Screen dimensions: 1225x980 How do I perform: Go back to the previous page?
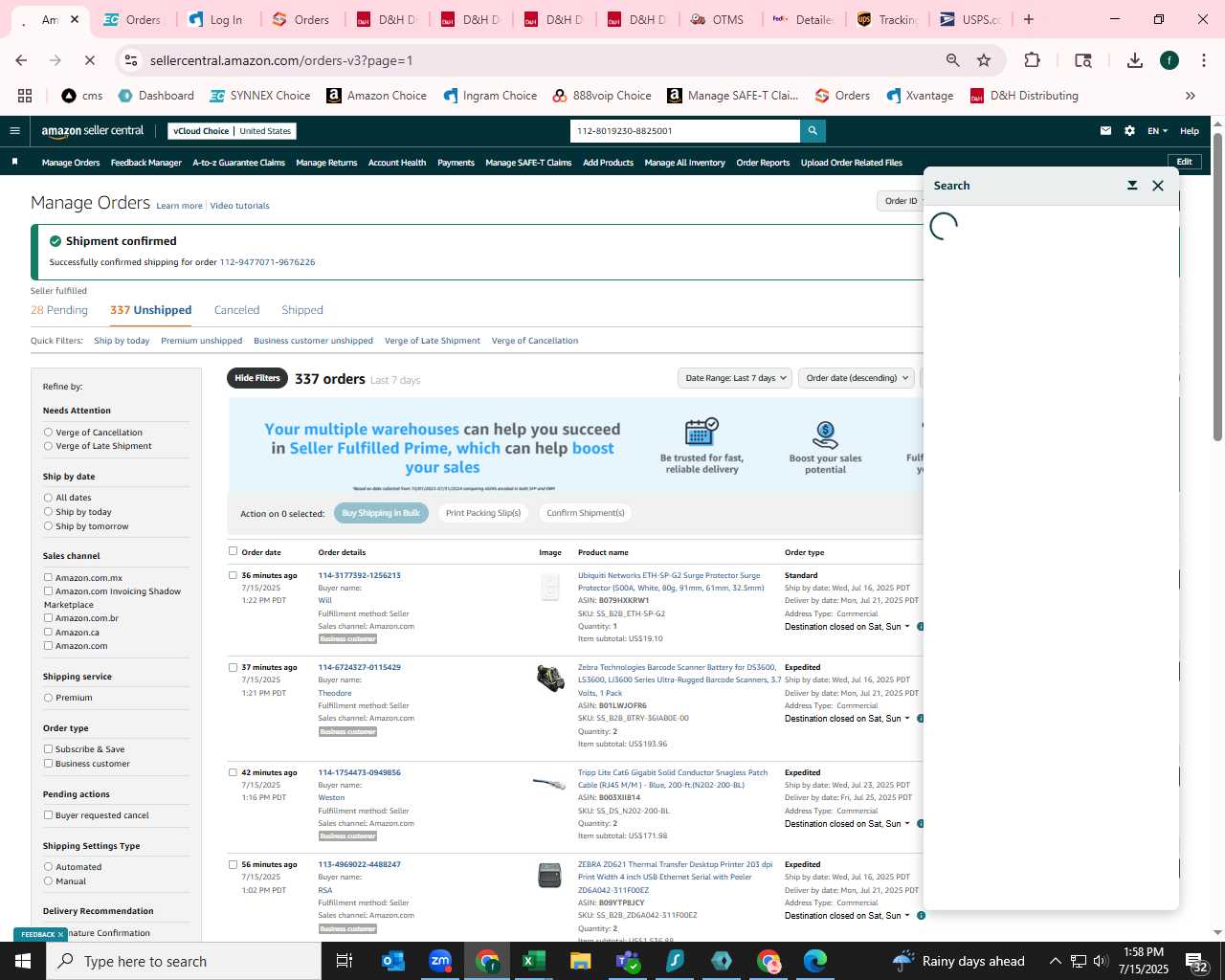21,60
